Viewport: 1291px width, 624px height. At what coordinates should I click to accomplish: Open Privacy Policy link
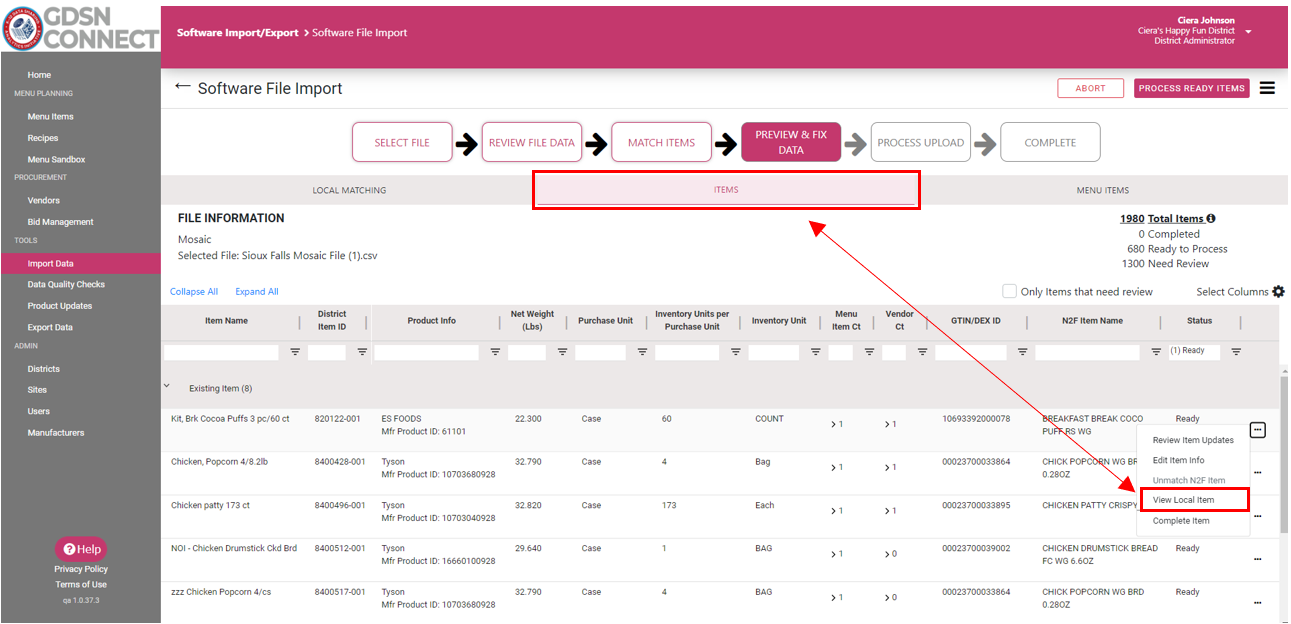click(x=81, y=569)
